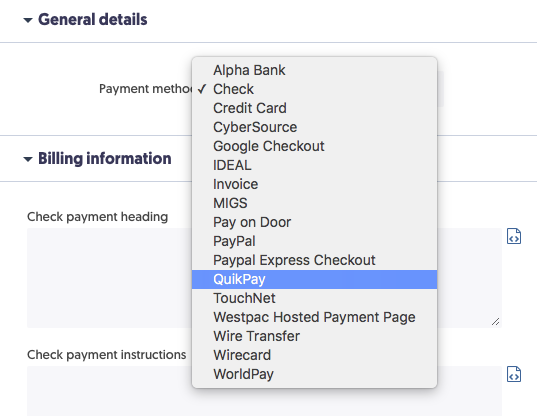The height and width of the screenshot is (416, 537).
Task: Select the highlighted QuikPay option
Action: coord(314,279)
